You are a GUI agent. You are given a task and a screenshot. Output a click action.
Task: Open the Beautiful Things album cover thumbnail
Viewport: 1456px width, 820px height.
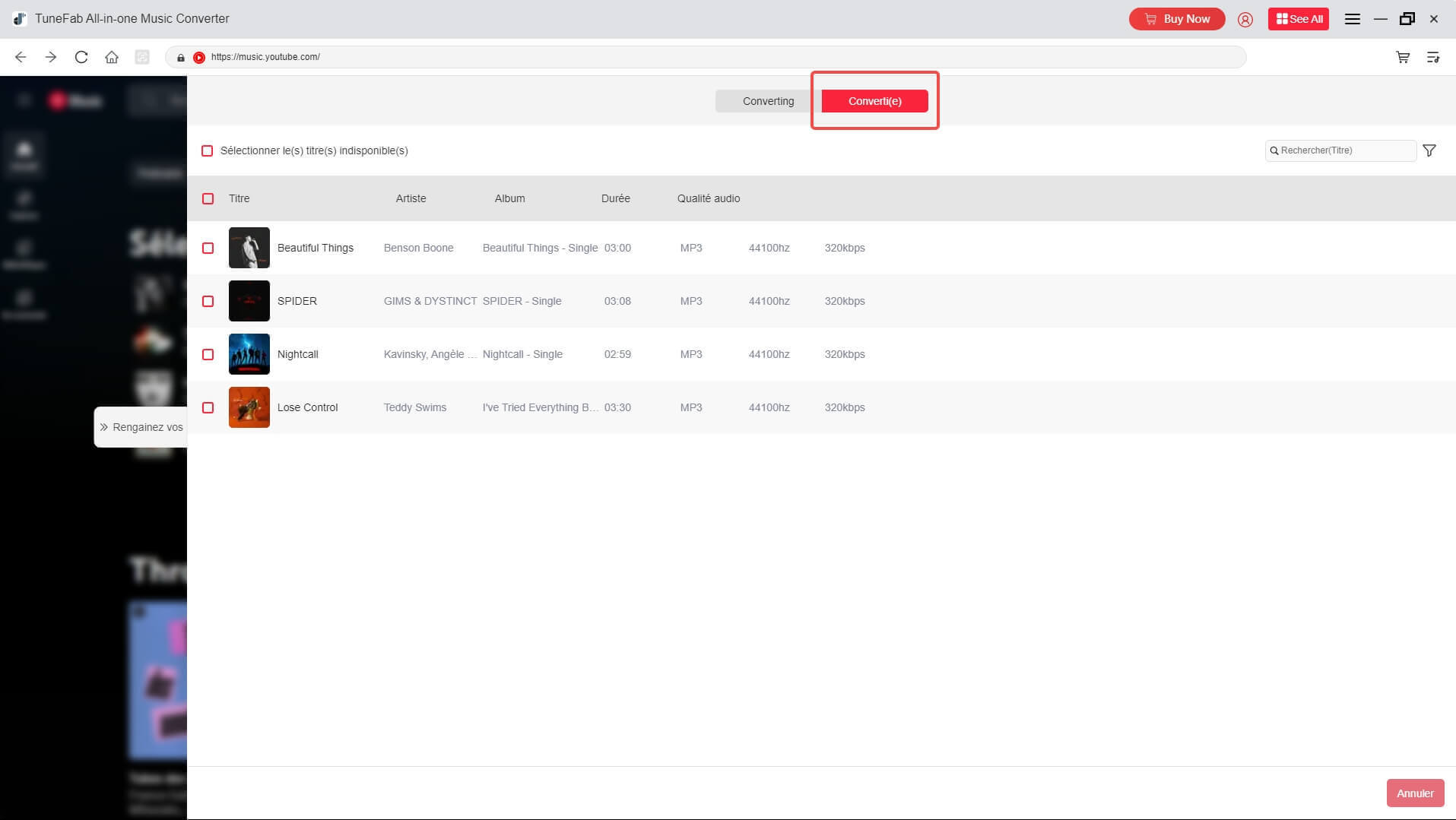(x=249, y=248)
